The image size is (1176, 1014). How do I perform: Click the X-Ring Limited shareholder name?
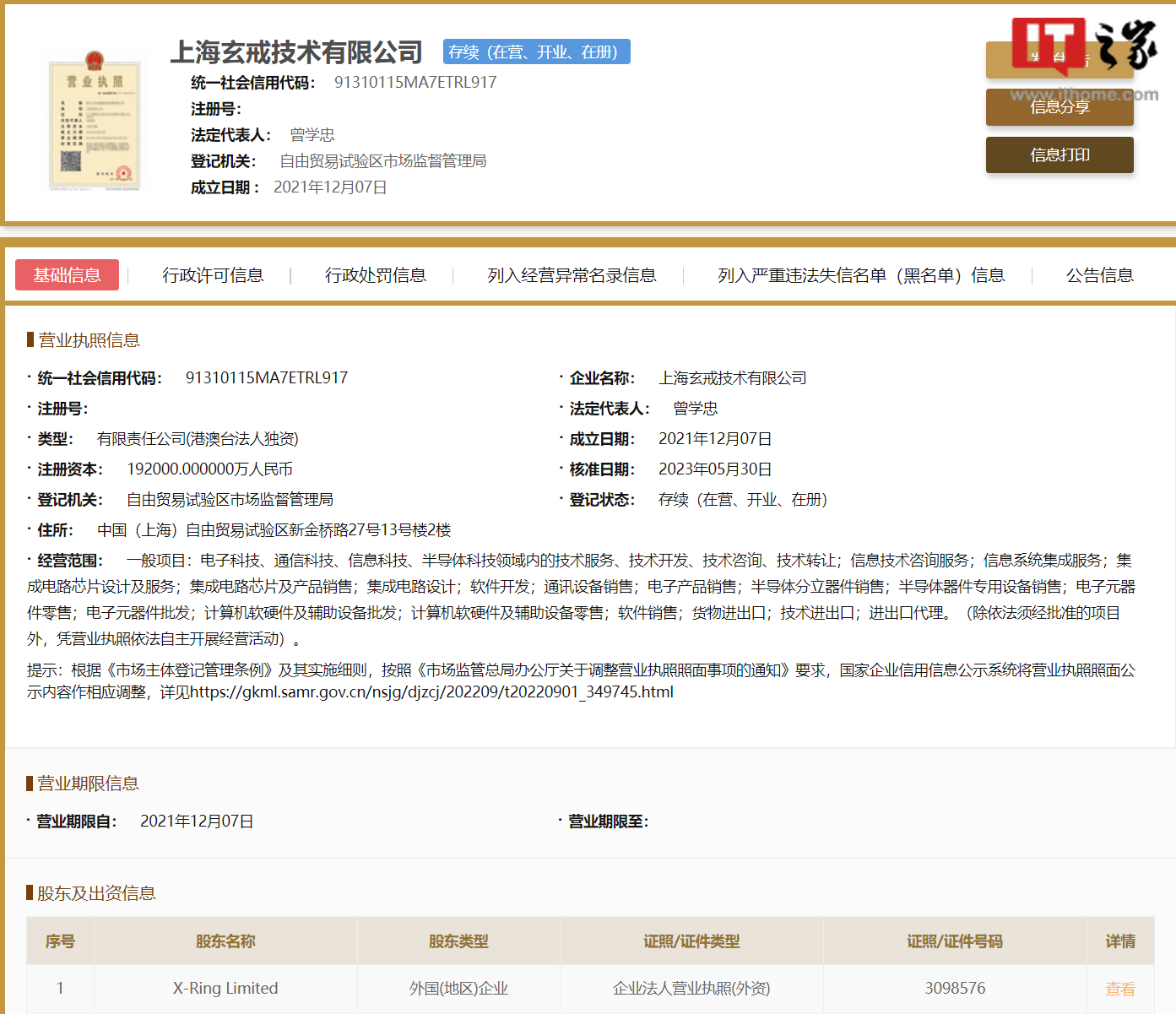[225, 989]
